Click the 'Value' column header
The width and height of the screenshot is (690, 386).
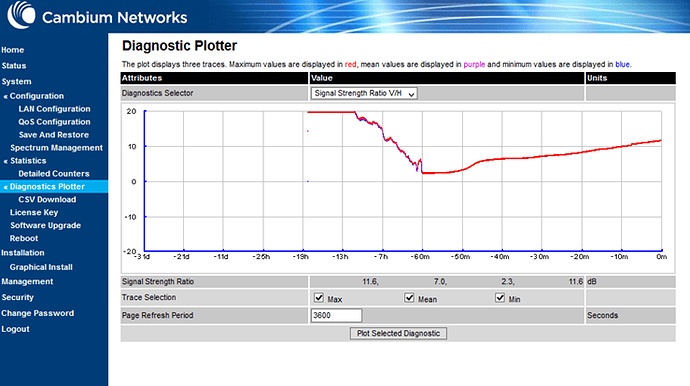click(x=447, y=78)
